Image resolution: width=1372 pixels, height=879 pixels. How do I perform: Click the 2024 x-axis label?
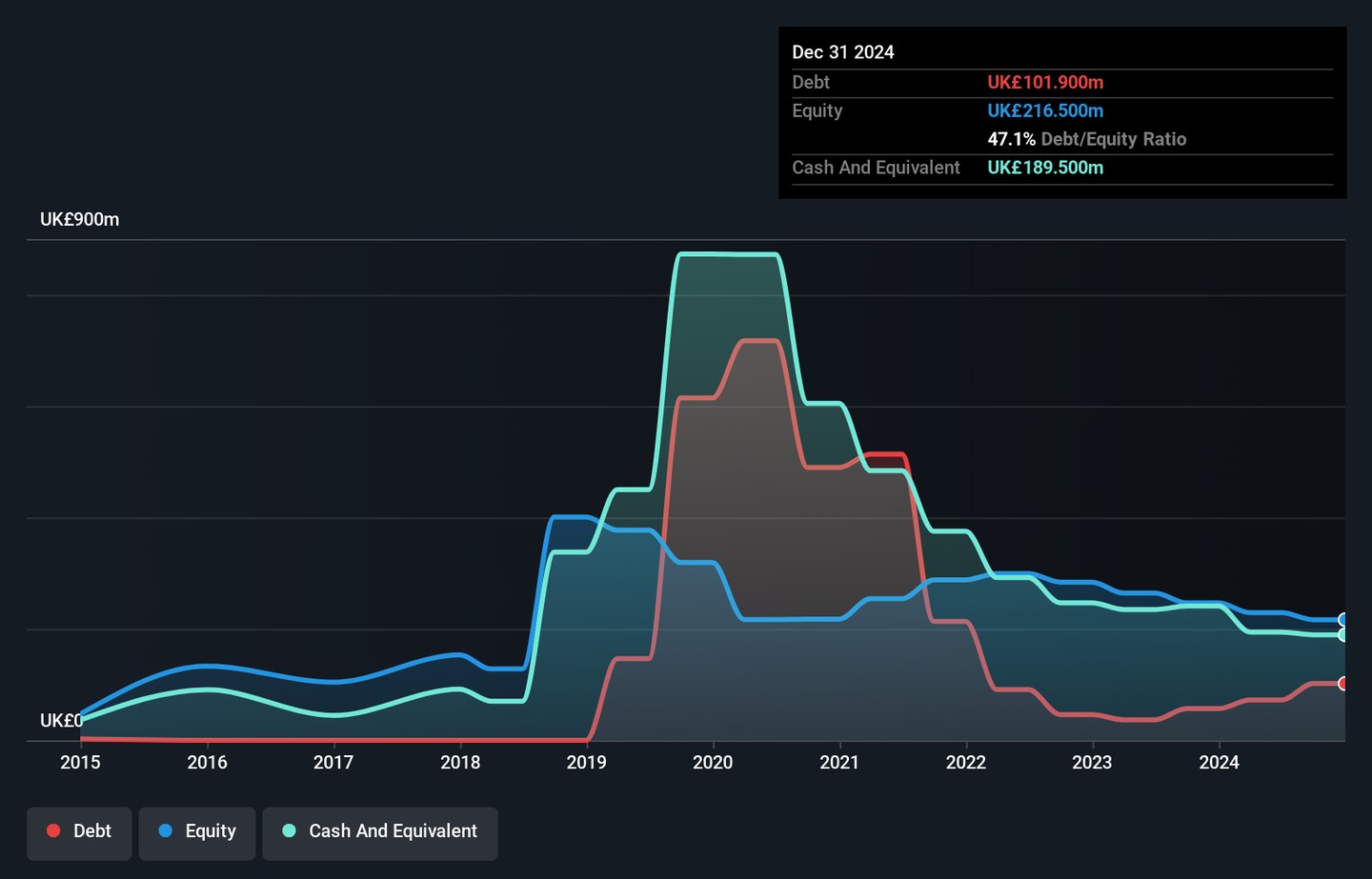(x=1219, y=763)
